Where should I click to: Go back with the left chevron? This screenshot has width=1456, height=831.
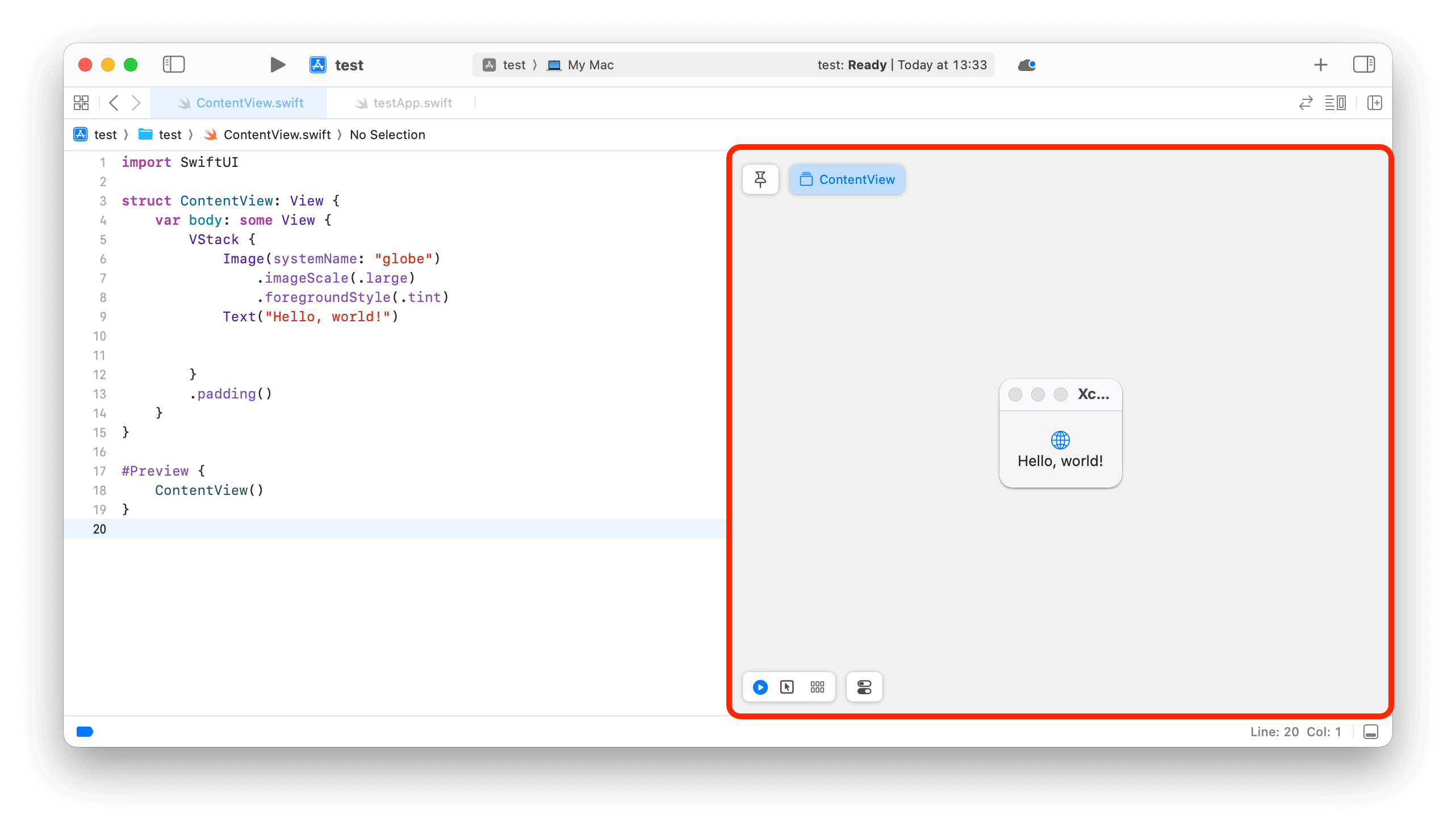click(114, 103)
